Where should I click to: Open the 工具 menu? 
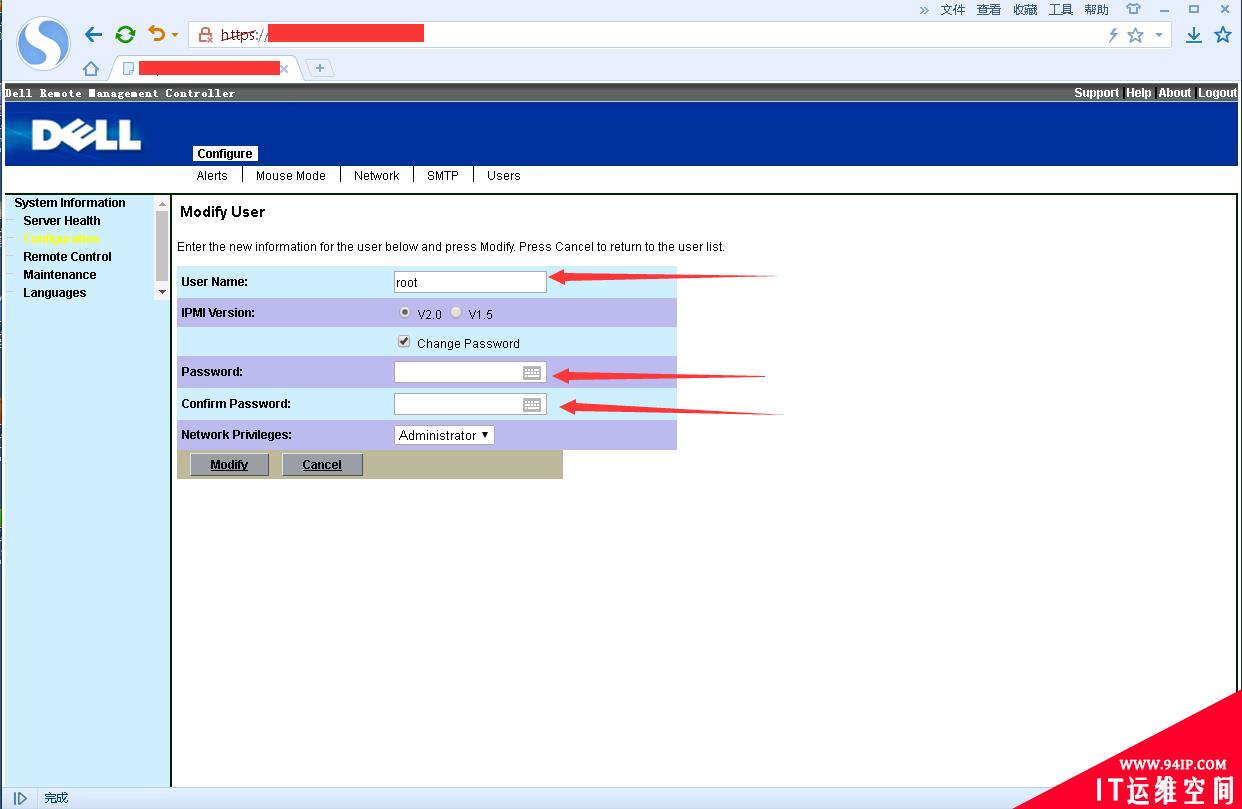tap(1061, 10)
